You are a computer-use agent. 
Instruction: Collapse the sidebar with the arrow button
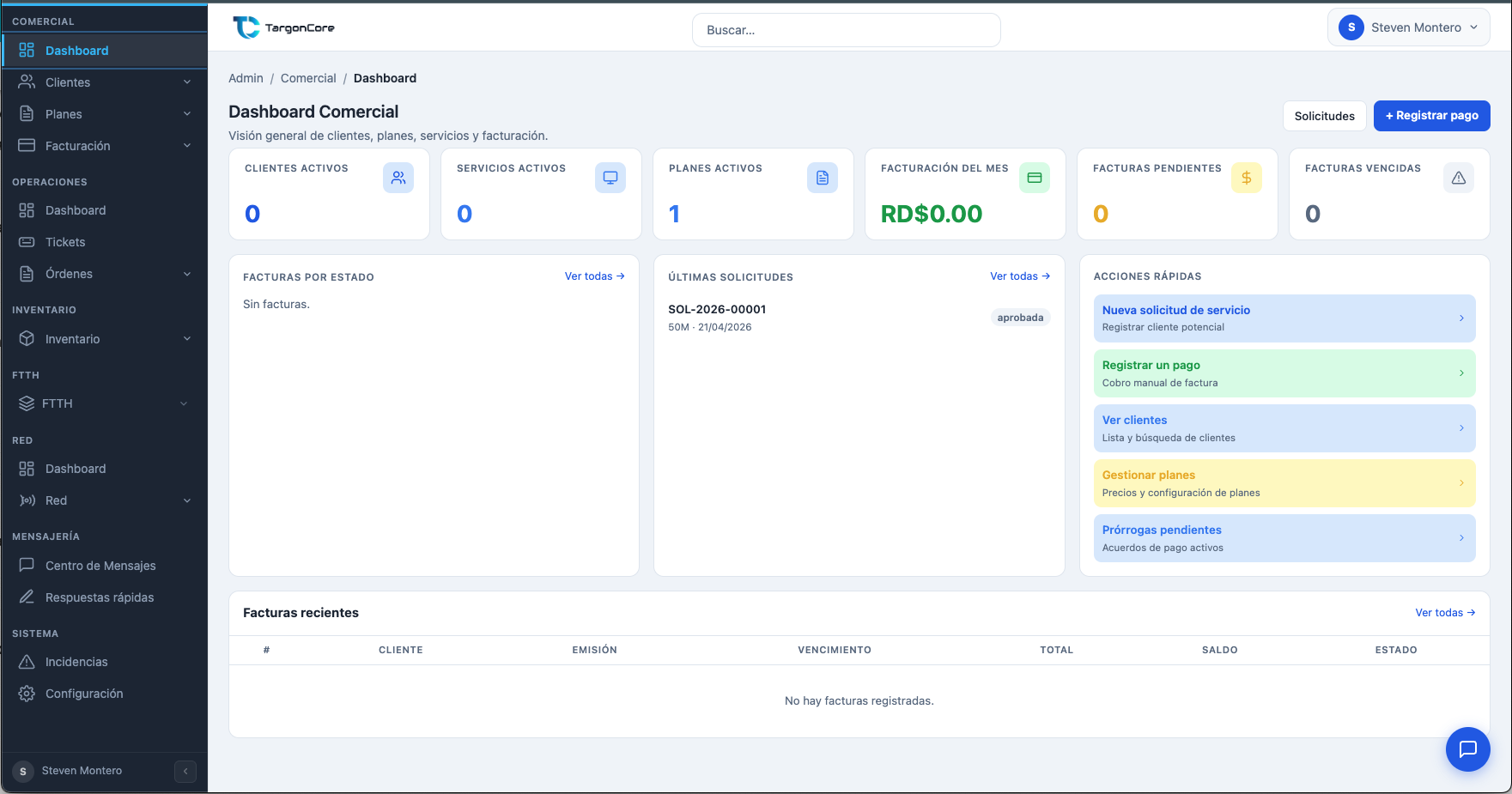pyautogui.click(x=185, y=771)
